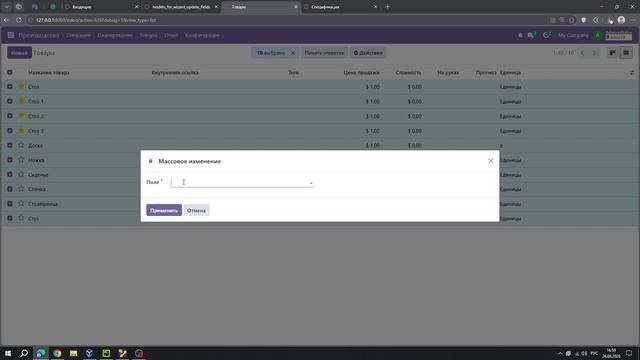Reload the page with browser refresh icon
640x360 pixels.
pyautogui.click(x=19, y=20)
